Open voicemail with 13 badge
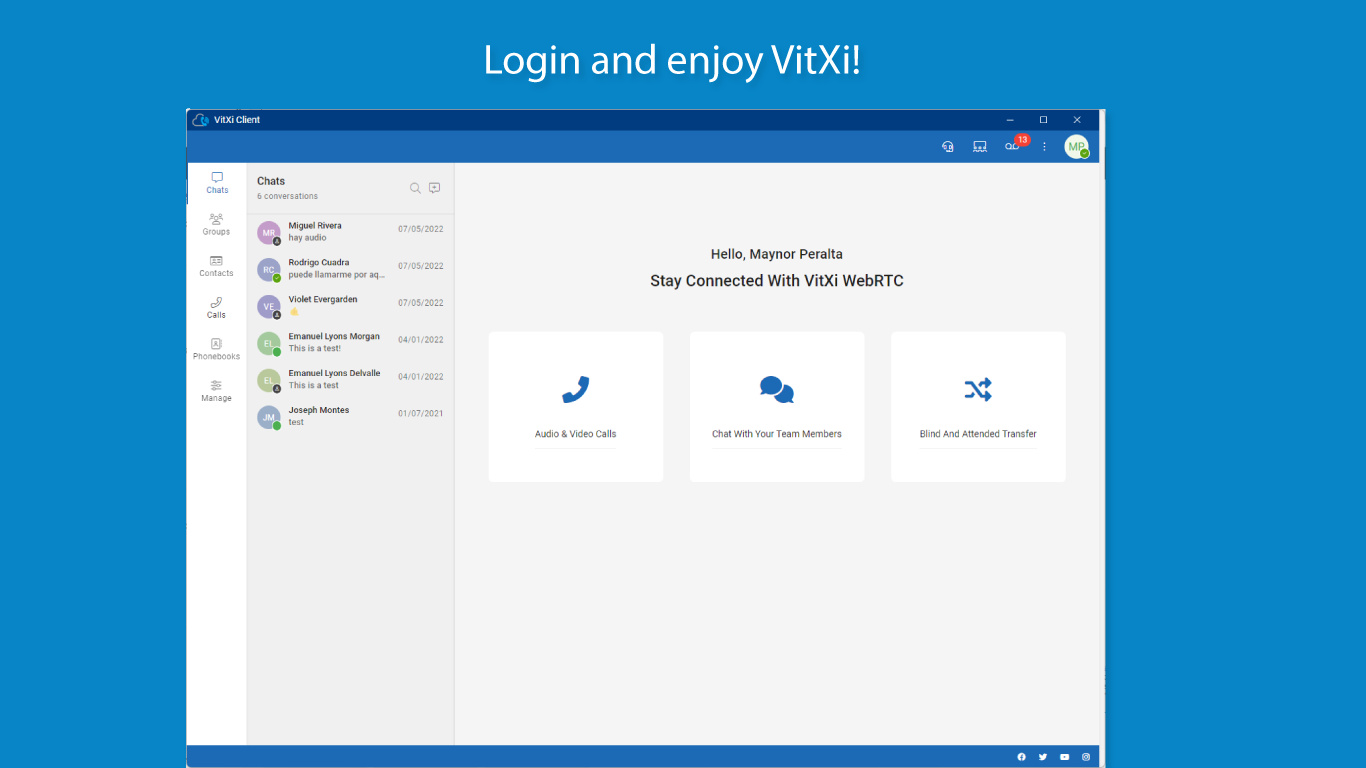1366x768 pixels. click(x=1014, y=145)
